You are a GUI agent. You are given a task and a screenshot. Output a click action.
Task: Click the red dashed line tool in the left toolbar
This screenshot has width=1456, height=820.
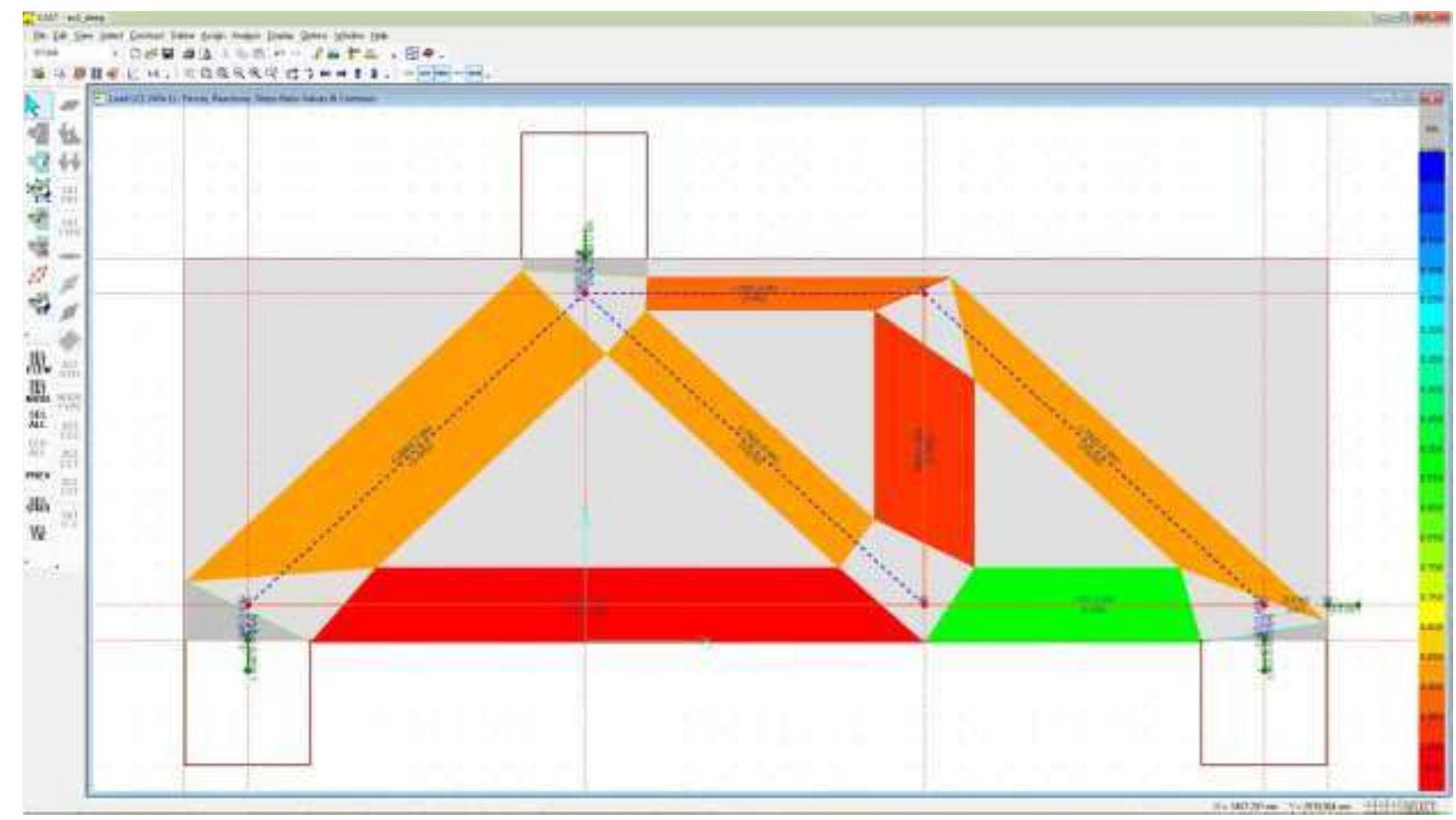39,277
